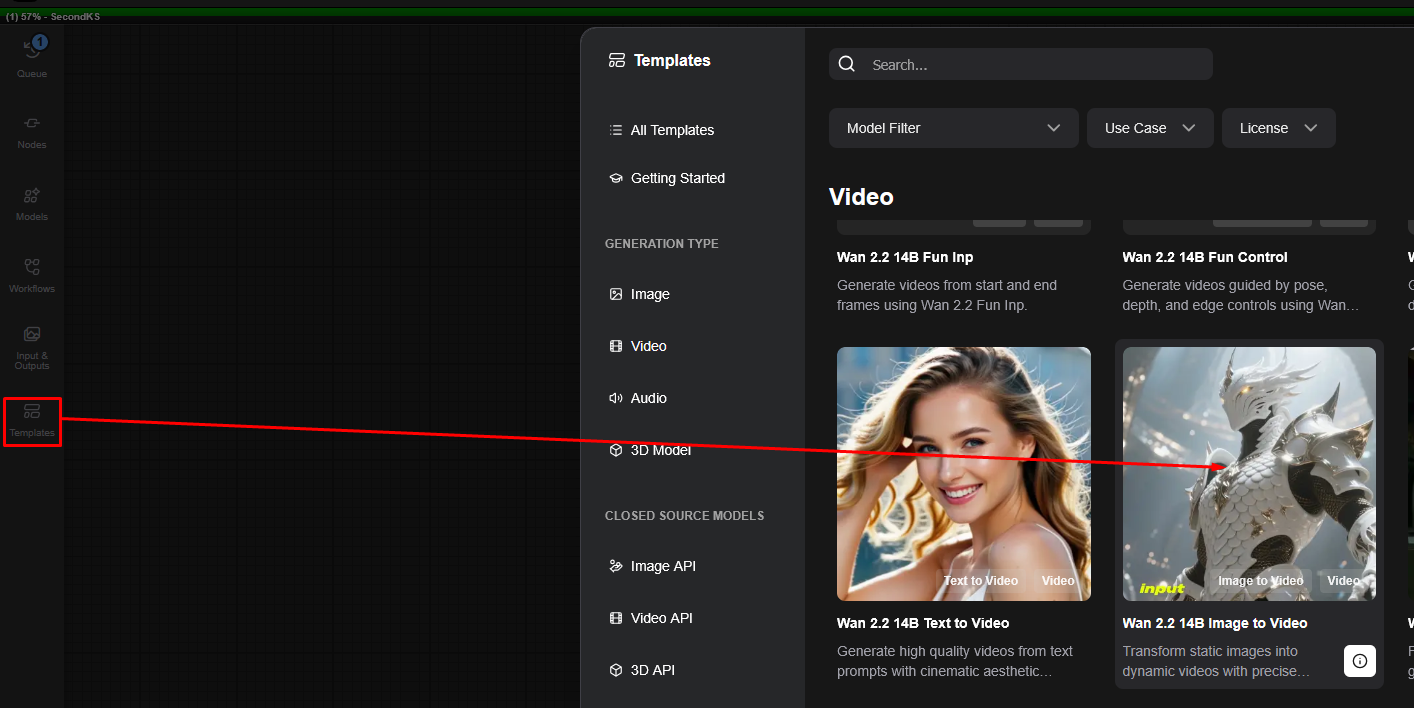The height and width of the screenshot is (708, 1414).
Task: Click the template search field
Action: point(1020,64)
